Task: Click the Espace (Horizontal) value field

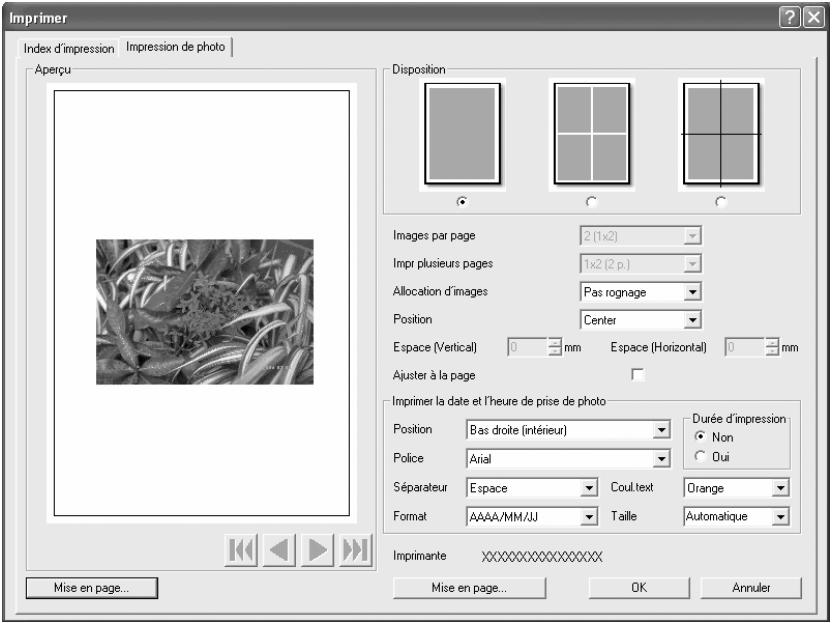Action: pos(745,348)
